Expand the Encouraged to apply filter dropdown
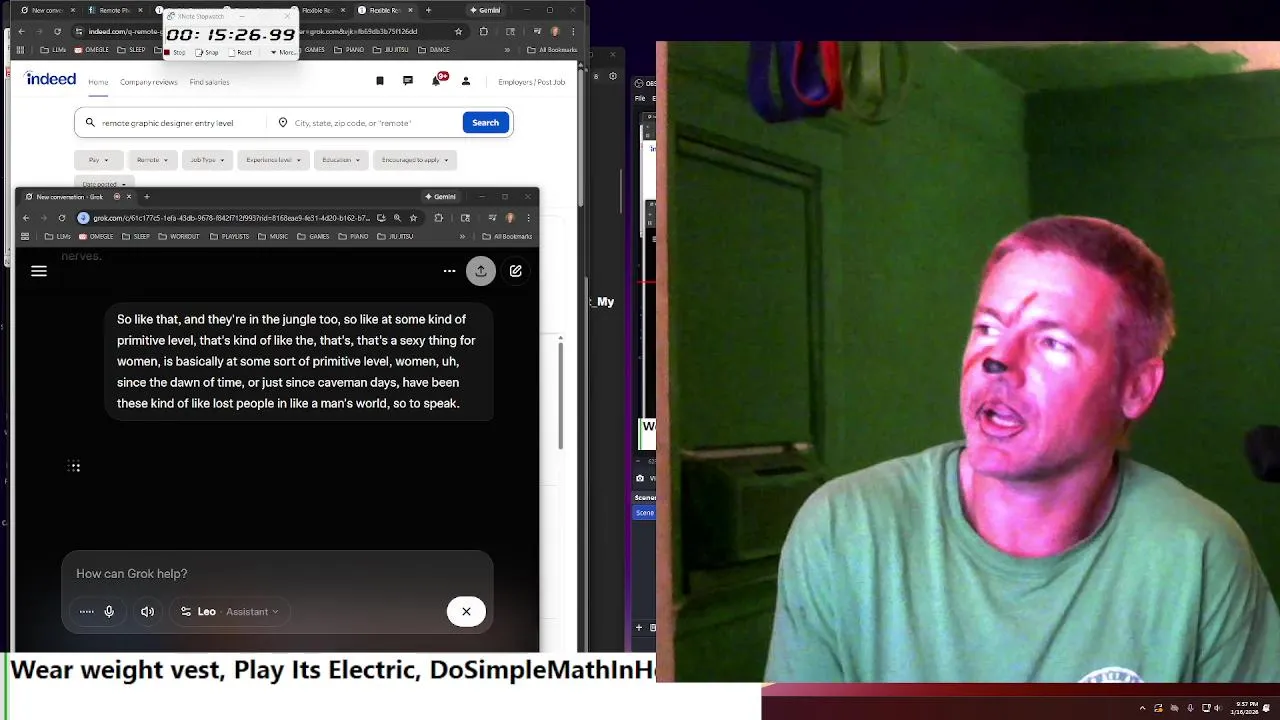The width and height of the screenshot is (1280, 720). pyautogui.click(x=415, y=160)
